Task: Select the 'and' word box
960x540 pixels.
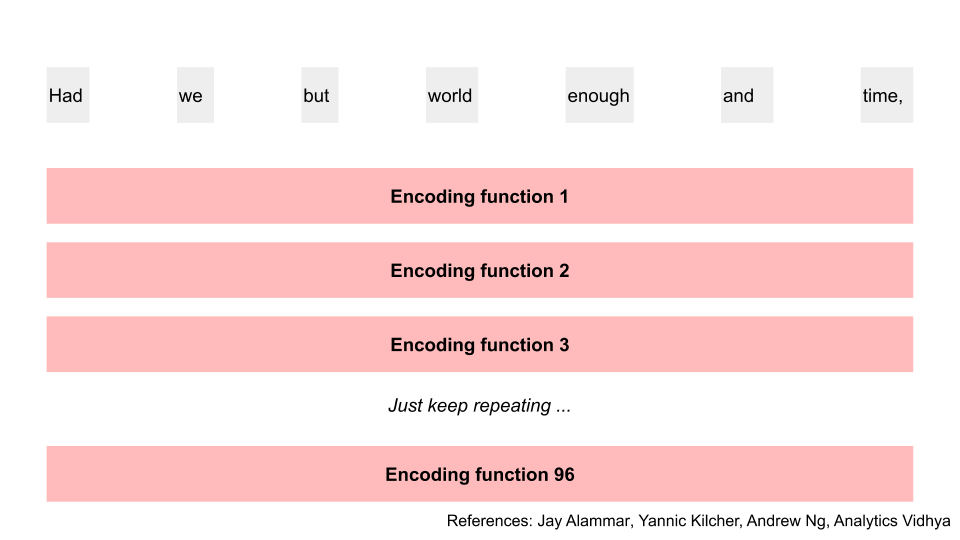Action: coord(747,95)
